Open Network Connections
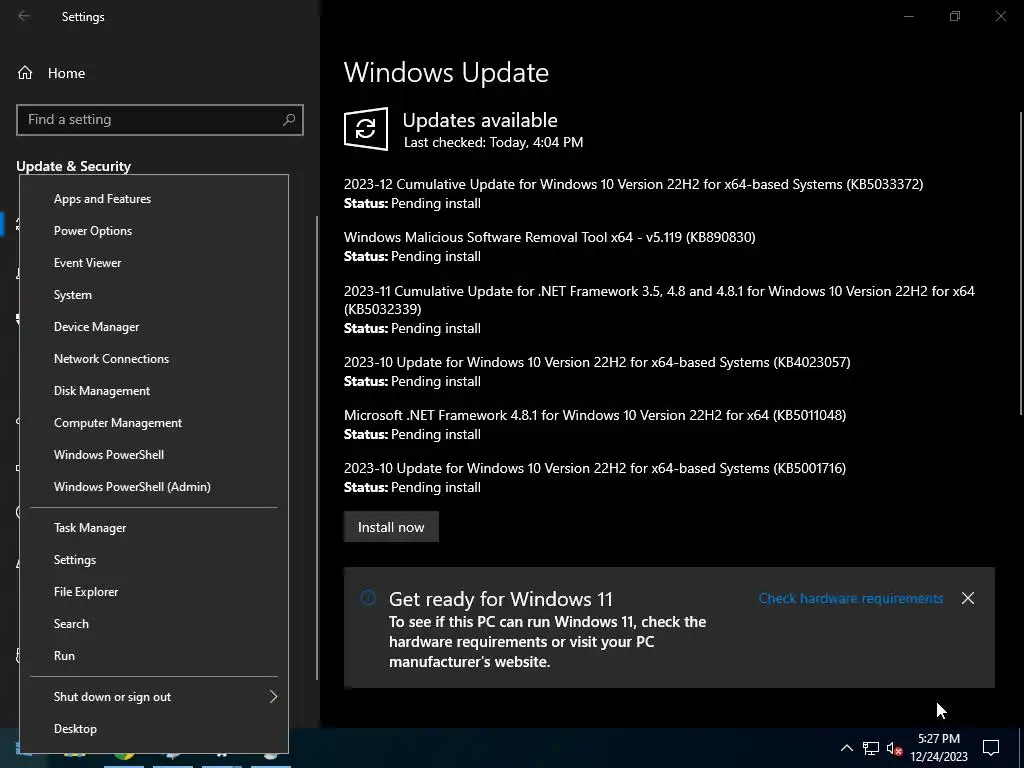The width and height of the screenshot is (1024, 768). [154, 359]
